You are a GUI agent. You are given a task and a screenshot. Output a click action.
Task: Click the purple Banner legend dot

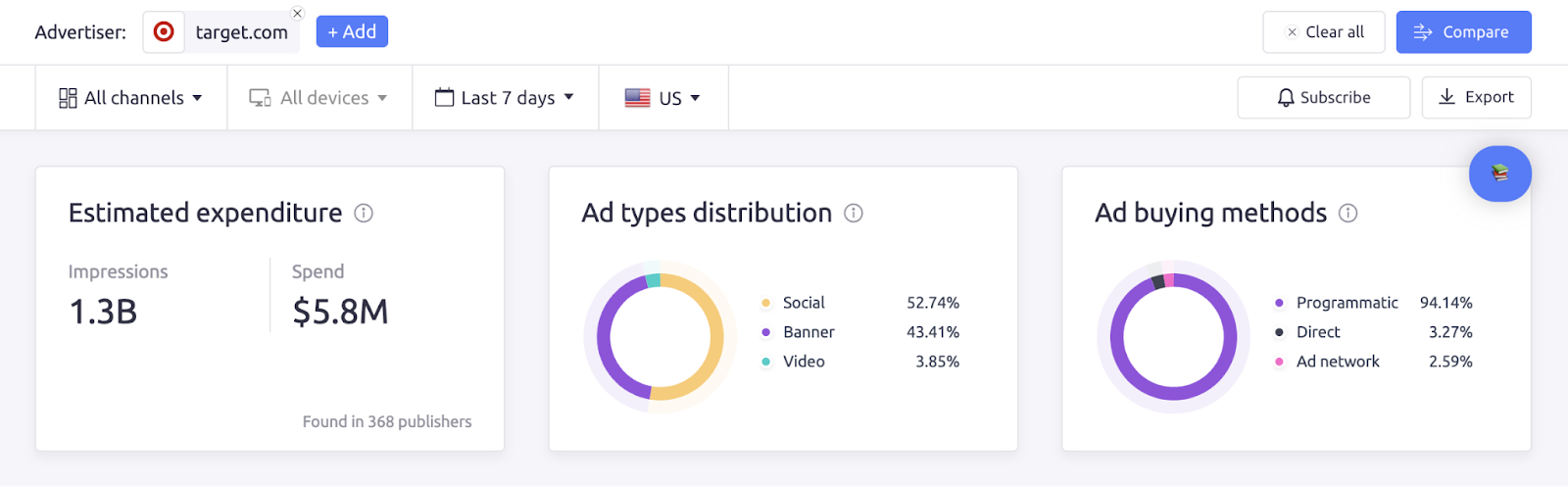(766, 332)
